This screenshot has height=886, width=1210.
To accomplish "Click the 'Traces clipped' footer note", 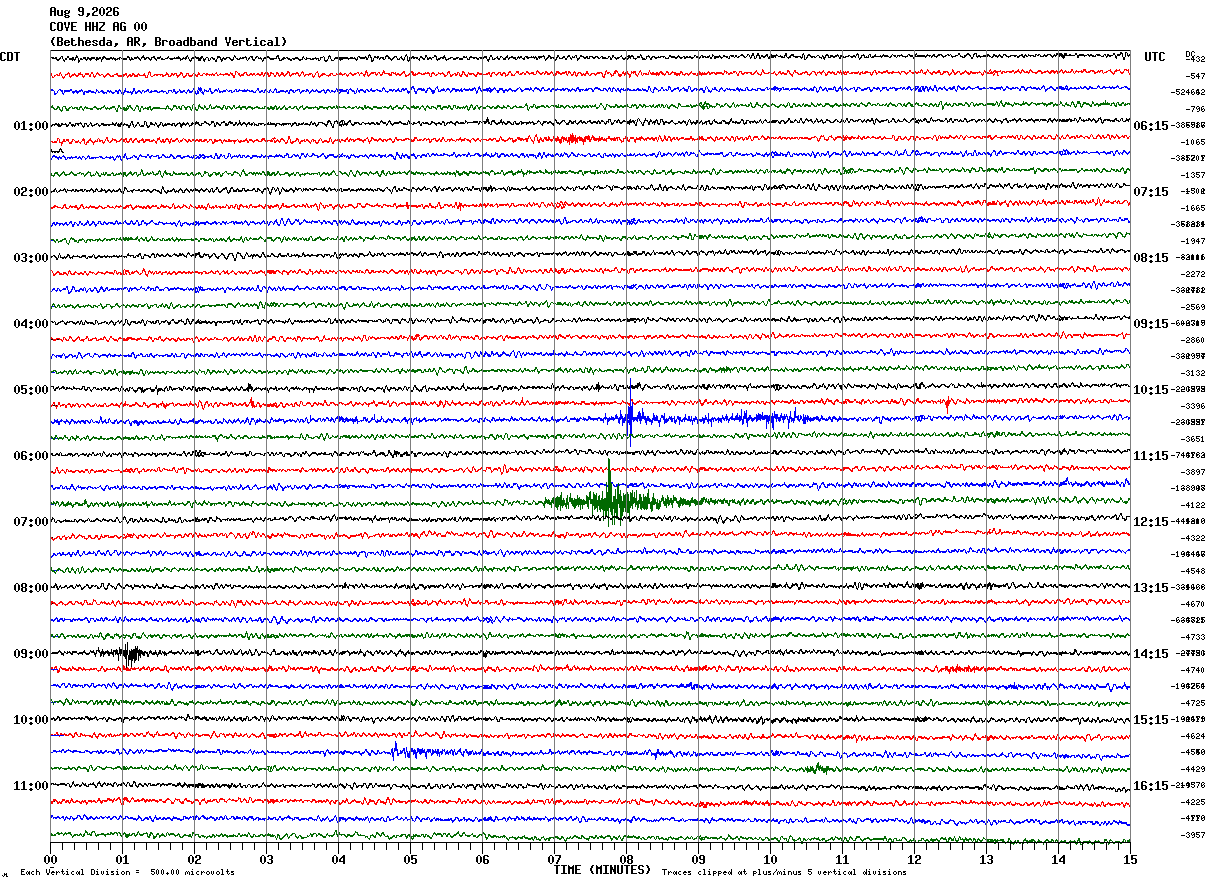I will click(x=784, y=873).
